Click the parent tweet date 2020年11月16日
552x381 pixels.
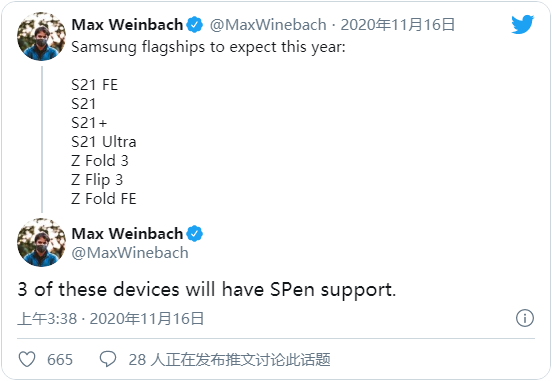[x=398, y=25]
